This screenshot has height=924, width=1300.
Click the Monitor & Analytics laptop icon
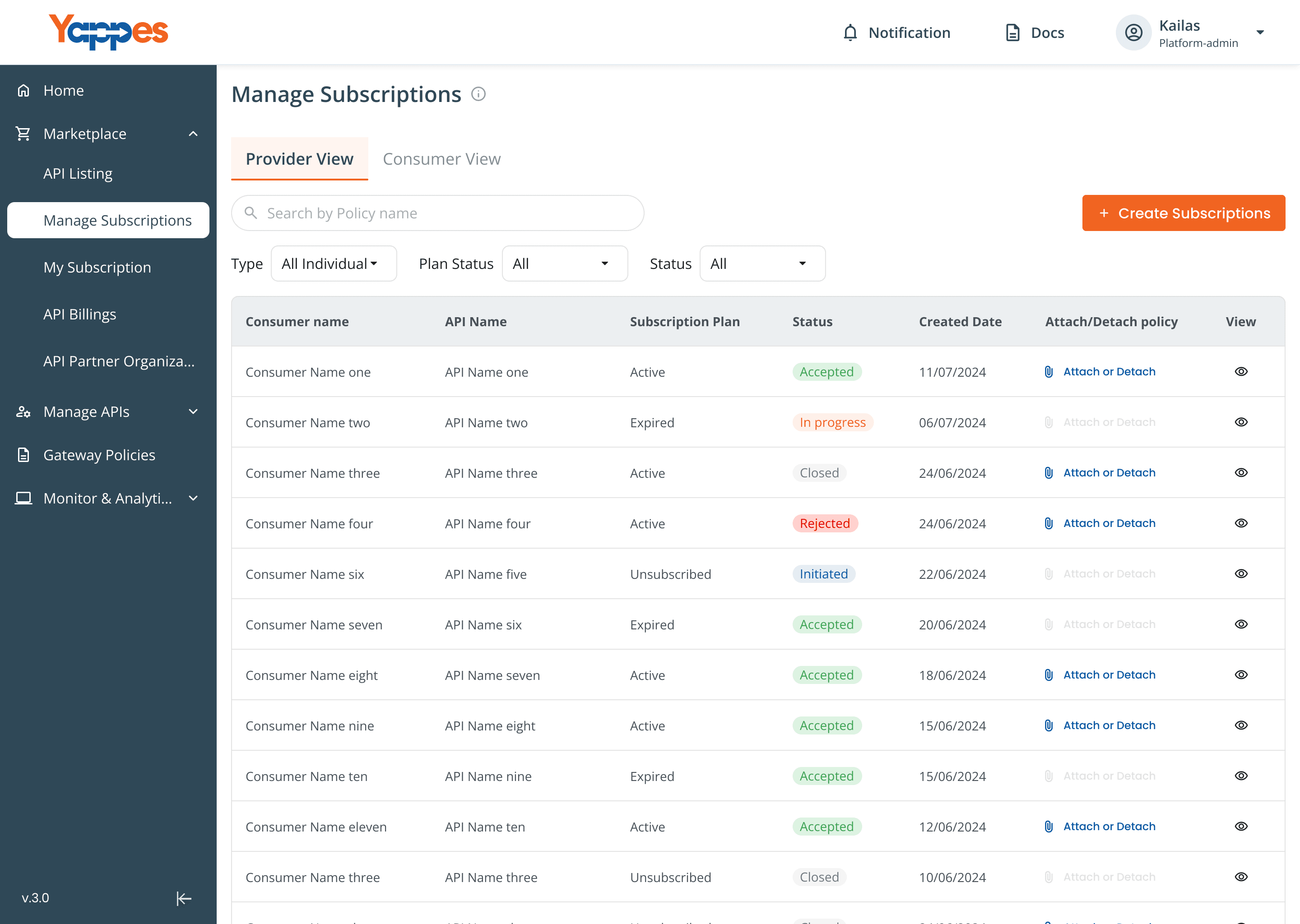pos(23,498)
